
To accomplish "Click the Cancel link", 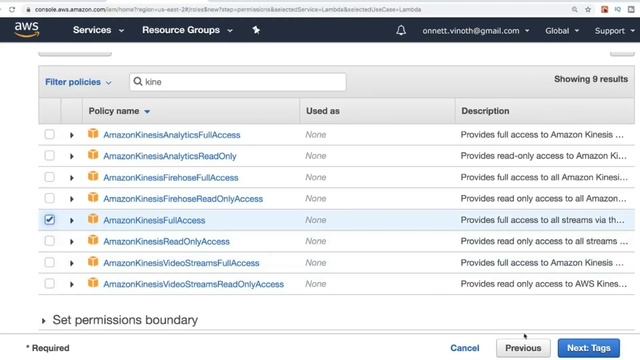I will click(464, 348).
